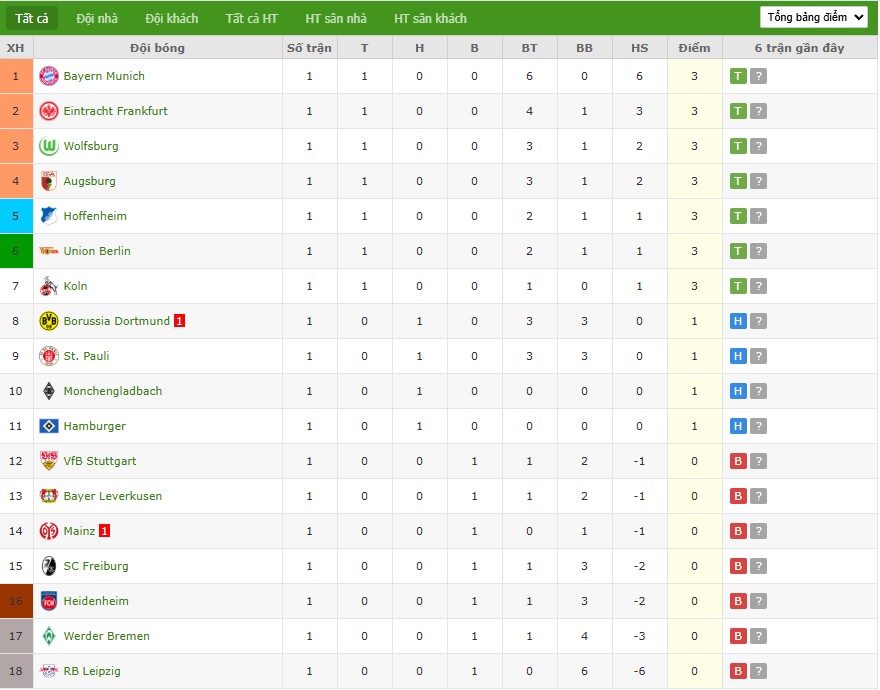Open the Tất cả HT tab
Viewport: 880px width, 690px height.
252,18
